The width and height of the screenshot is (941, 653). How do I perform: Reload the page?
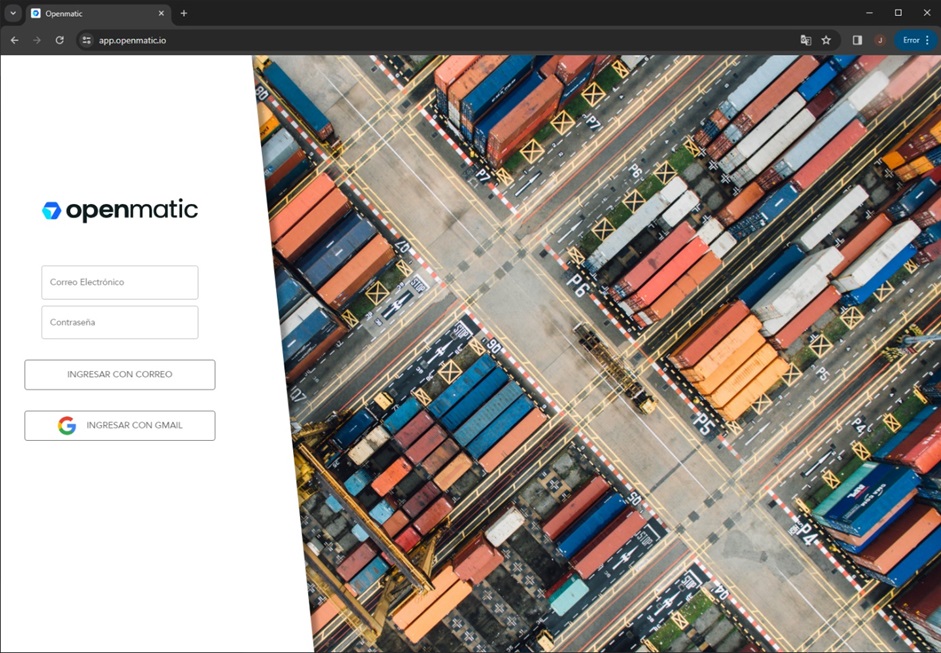coord(60,40)
